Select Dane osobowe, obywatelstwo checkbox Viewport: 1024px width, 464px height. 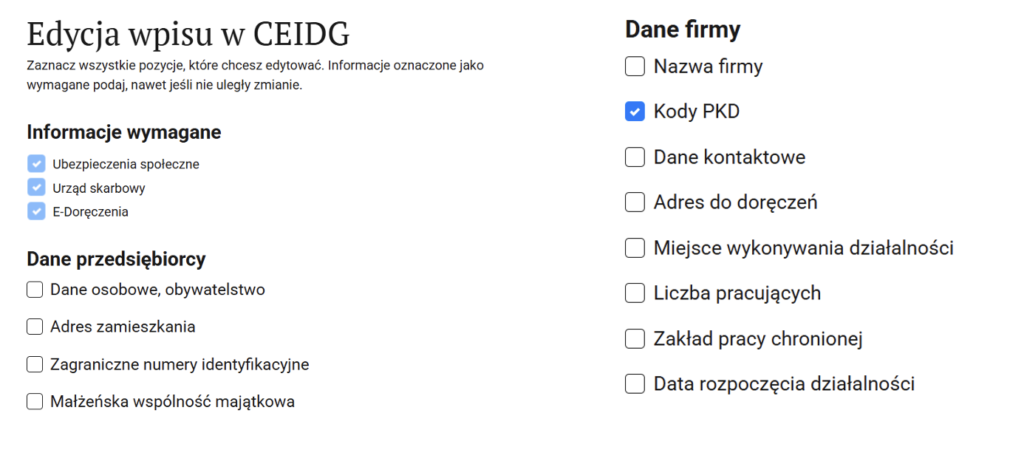tap(35, 290)
